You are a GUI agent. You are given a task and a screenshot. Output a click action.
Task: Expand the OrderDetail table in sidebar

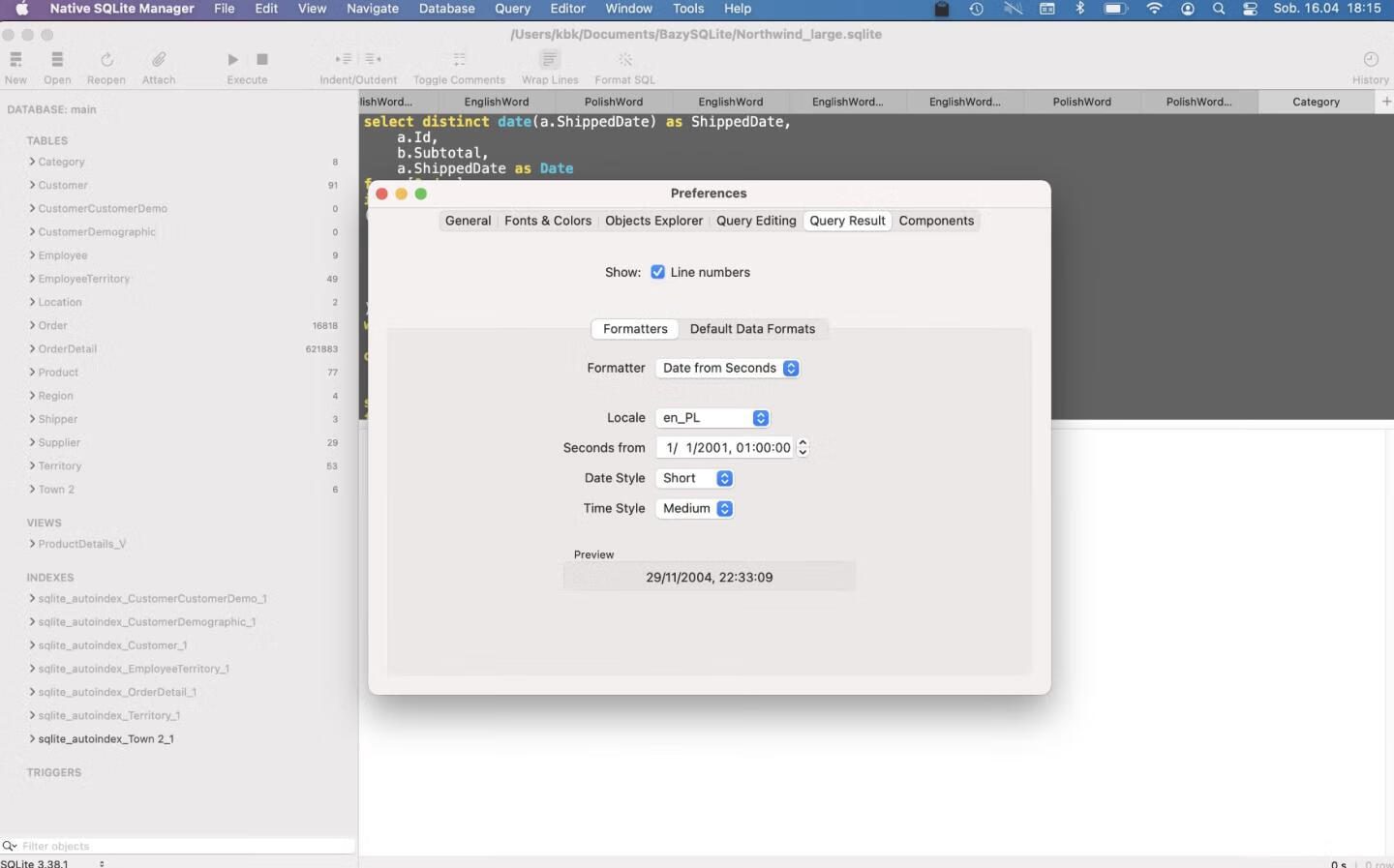coord(32,349)
